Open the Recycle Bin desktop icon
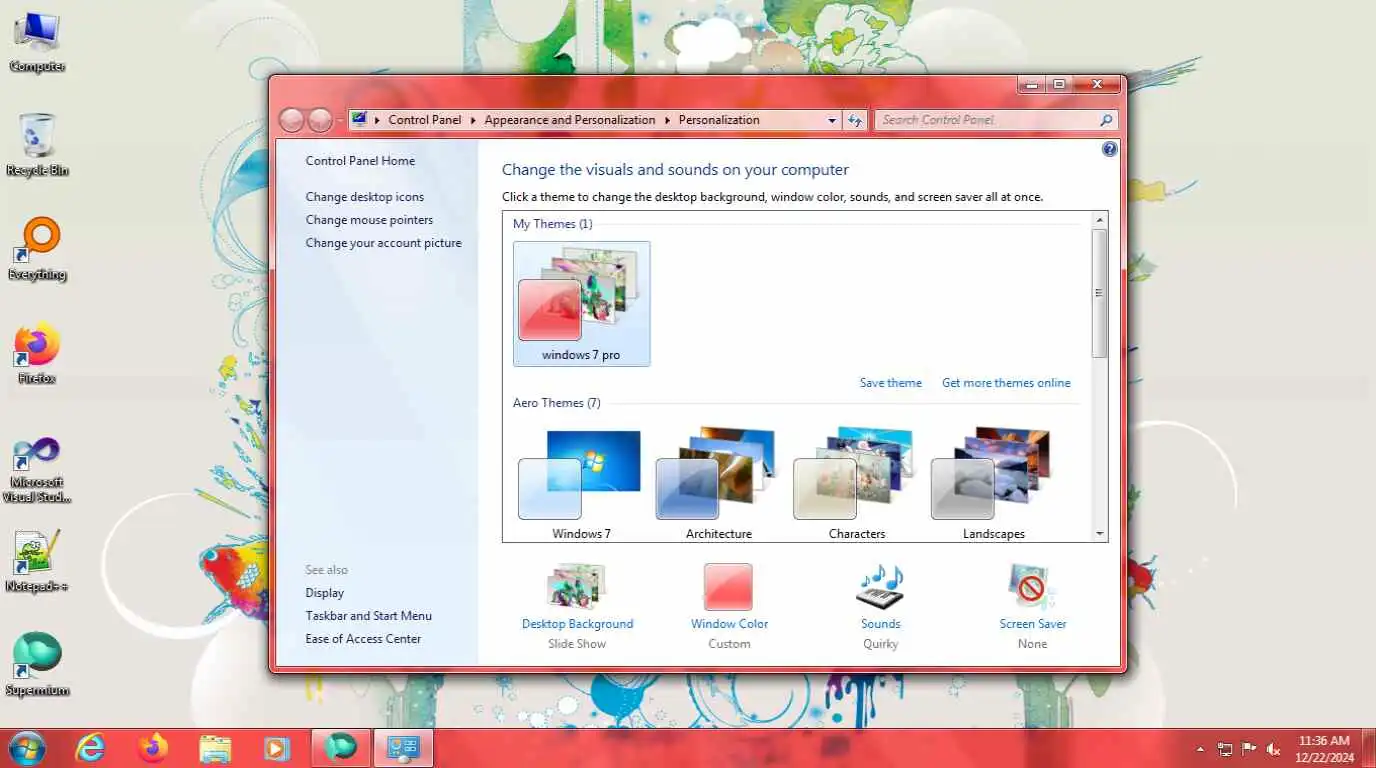The width and height of the screenshot is (1376, 768). click(37, 145)
